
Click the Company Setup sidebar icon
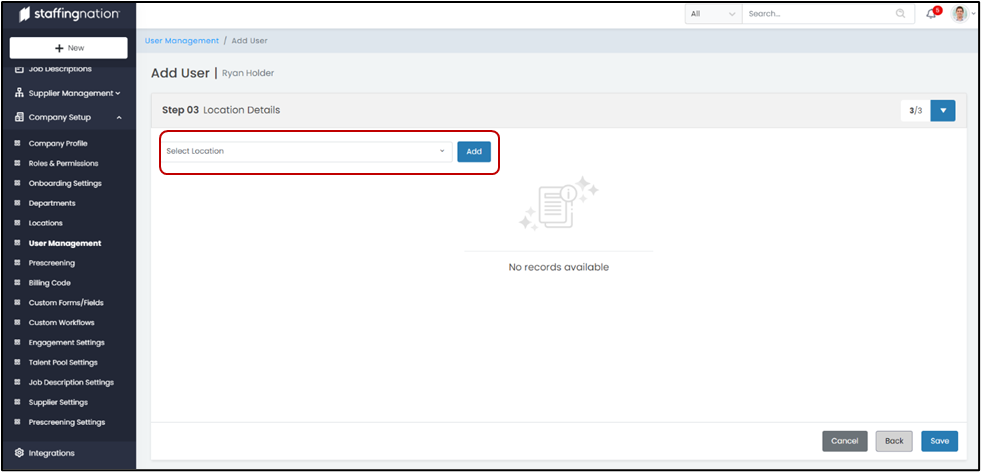point(19,117)
